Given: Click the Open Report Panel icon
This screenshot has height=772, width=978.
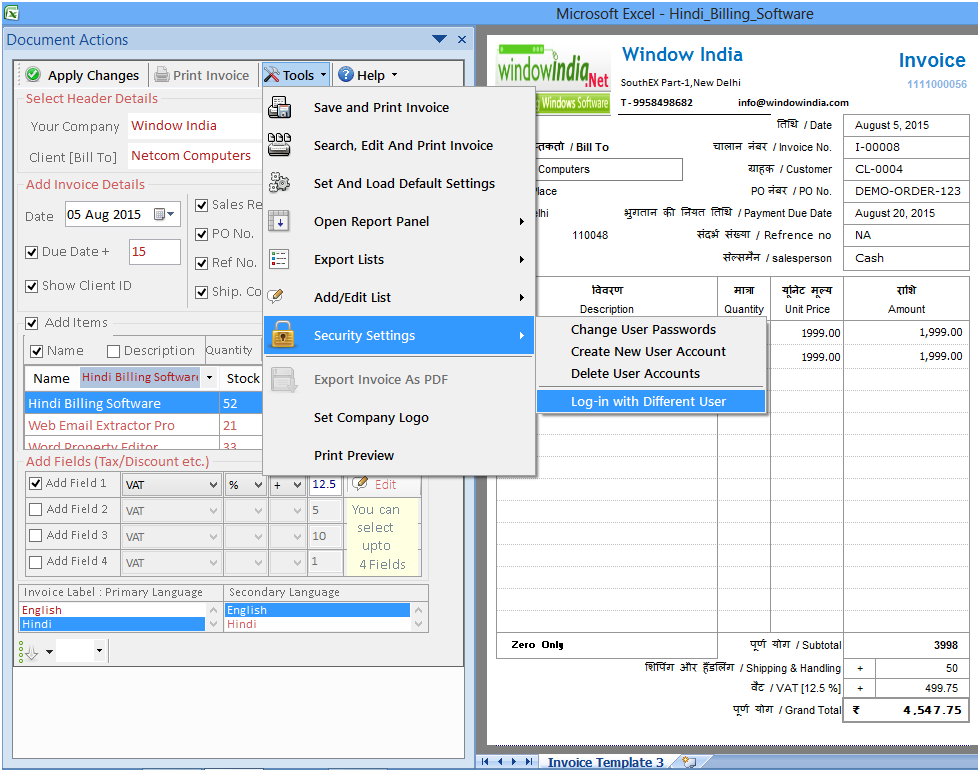Looking at the screenshot, I should 279,221.
